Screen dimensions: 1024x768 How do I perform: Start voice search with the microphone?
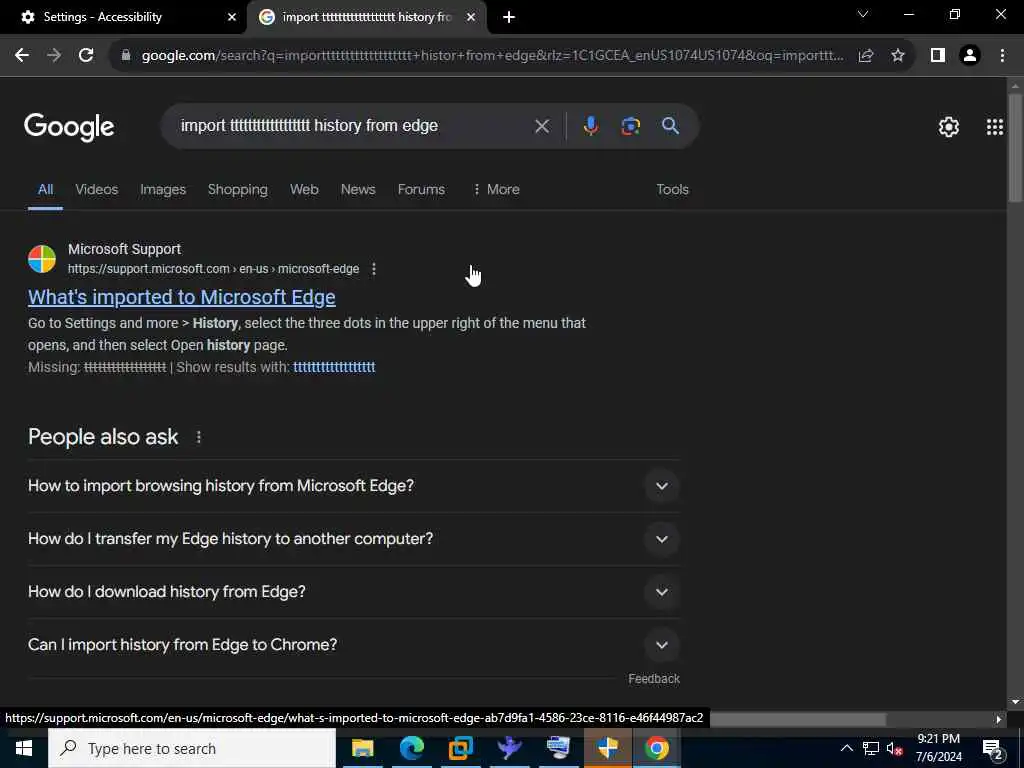[590, 126]
